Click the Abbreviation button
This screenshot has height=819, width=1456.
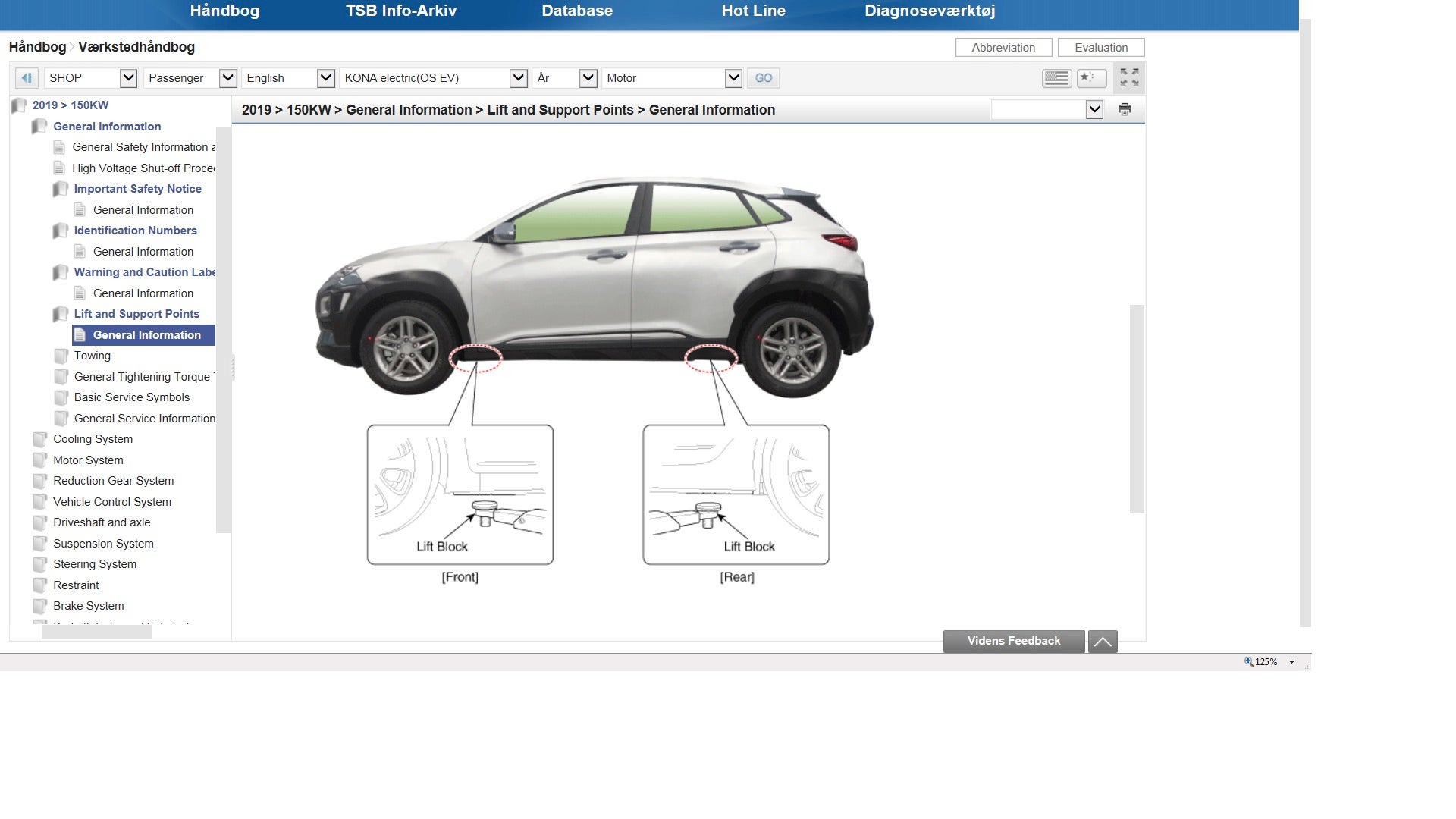(x=1003, y=48)
